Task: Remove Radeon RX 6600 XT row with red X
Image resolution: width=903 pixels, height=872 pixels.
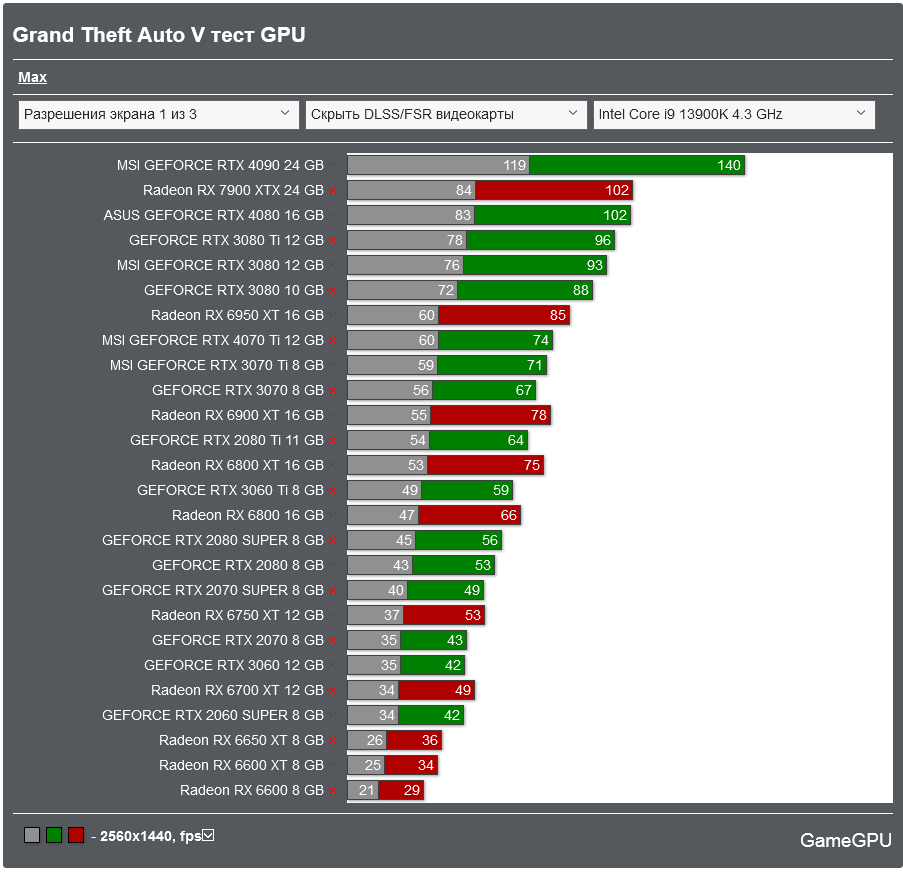Action: 333,765
